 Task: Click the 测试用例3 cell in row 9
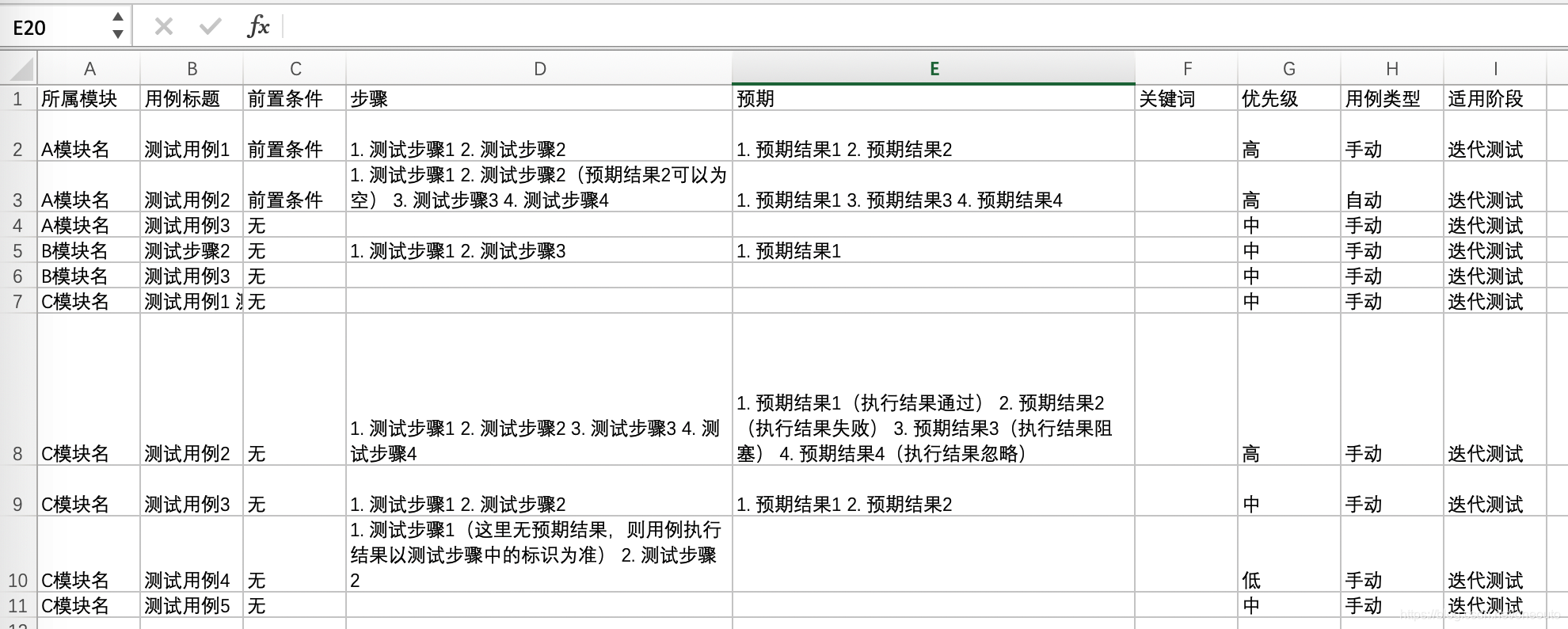192,491
